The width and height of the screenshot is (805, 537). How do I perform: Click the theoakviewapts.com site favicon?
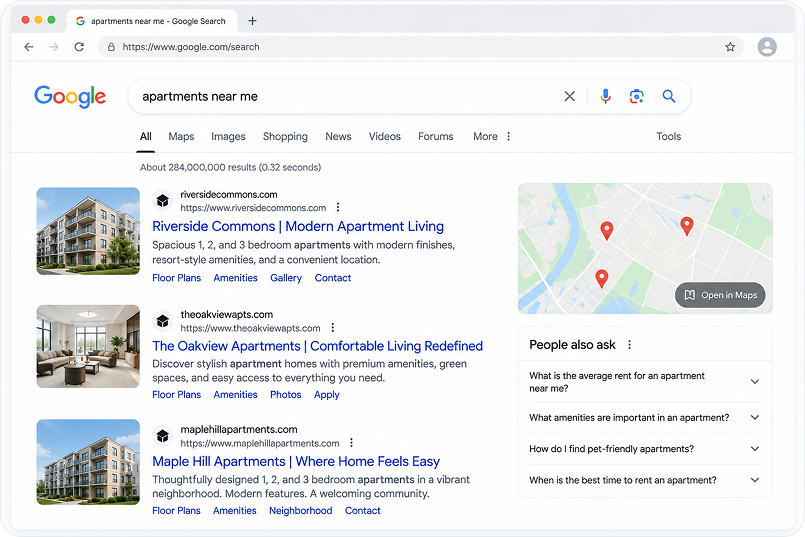163,321
